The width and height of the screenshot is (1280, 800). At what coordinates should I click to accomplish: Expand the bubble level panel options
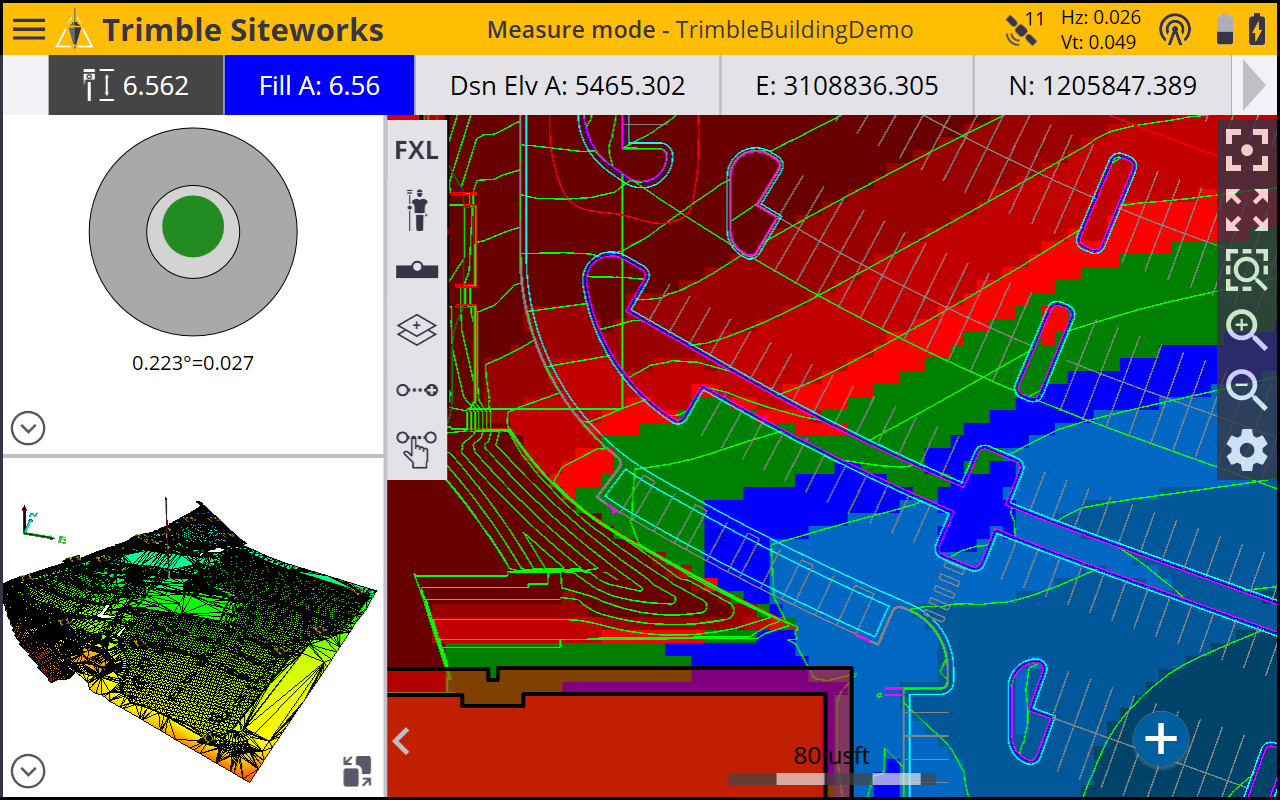(x=28, y=429)
